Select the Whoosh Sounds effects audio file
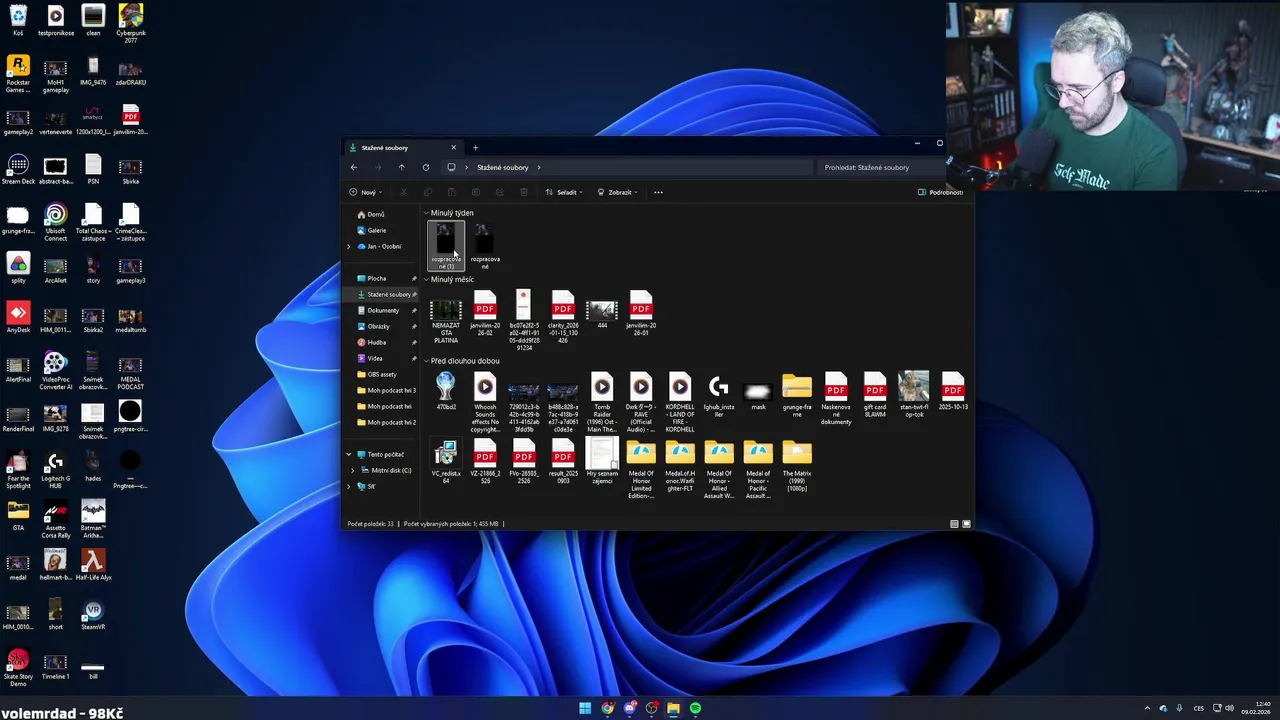The height and width of the screenshot is (720, 1280). (485, 403)
